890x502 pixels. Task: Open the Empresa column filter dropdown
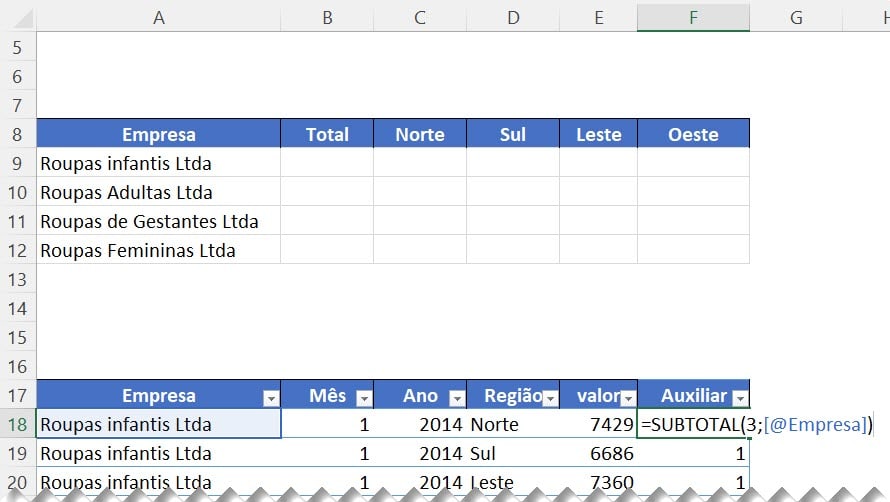[x=270, y=398]
